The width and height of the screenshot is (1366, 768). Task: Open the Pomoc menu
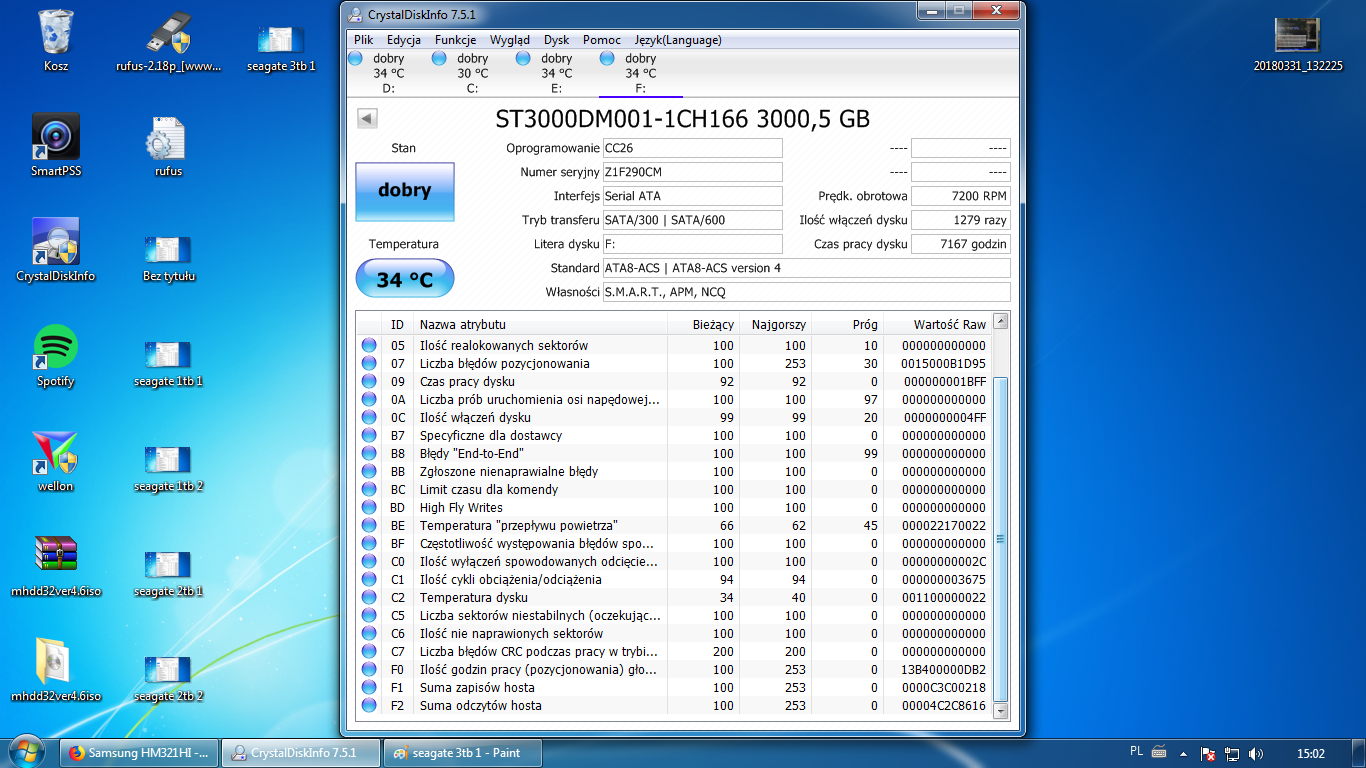602,40
